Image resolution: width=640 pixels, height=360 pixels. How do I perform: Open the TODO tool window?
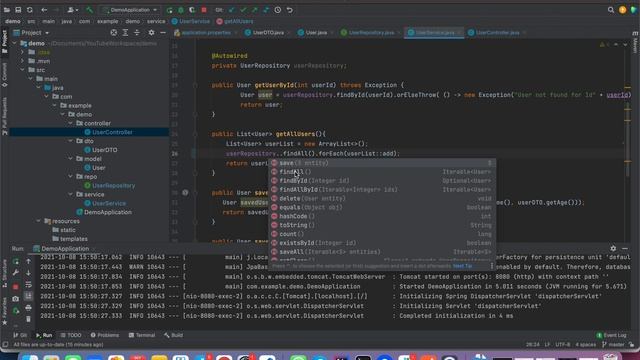[71, 335]
